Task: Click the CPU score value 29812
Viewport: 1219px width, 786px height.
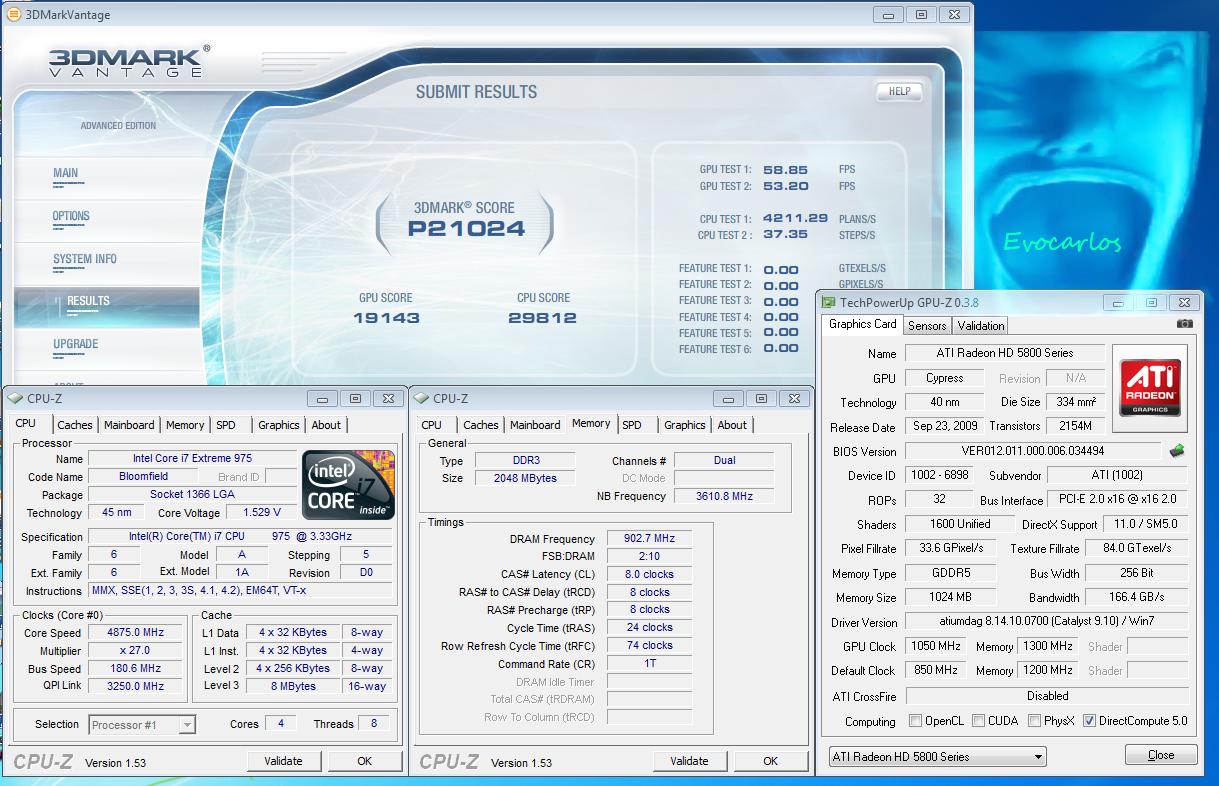Action: (x=543, y=318)
